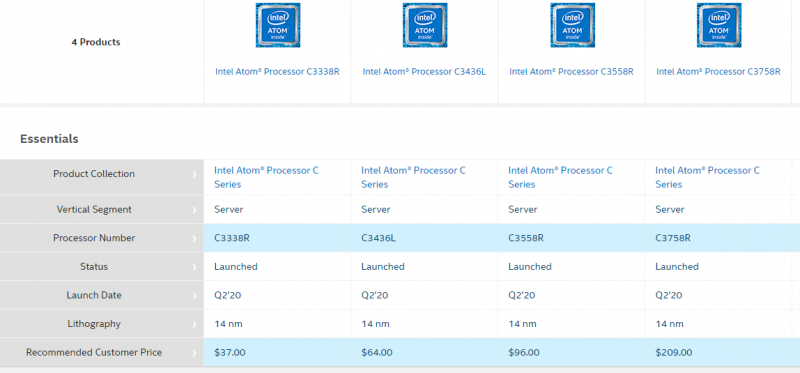Screen dimensions: 800x373
Task: Expand Recommended Customer Price row chevron
Action: pos(194,353)
